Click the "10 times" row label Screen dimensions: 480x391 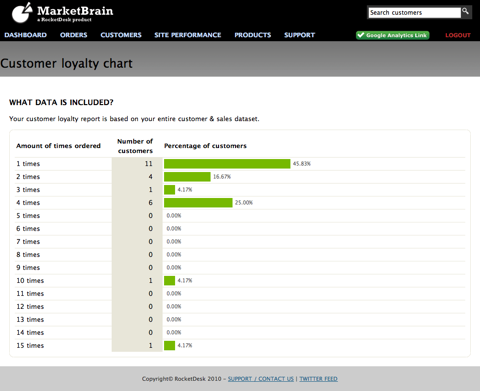click(30, 281)
